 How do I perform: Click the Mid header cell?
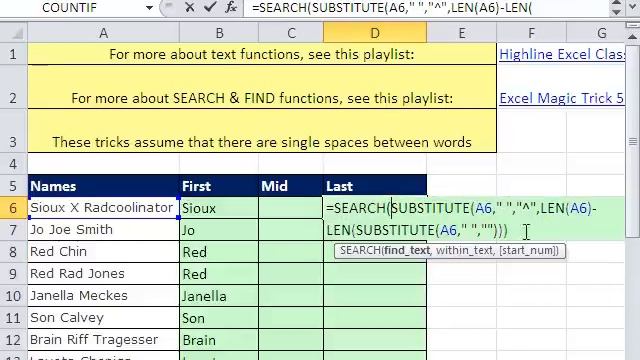(291, 186)
